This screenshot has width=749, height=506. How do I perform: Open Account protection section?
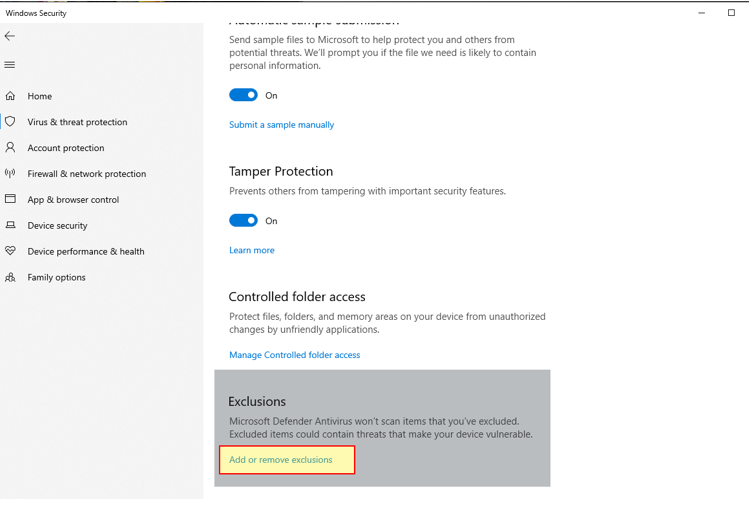coord(66,148)
